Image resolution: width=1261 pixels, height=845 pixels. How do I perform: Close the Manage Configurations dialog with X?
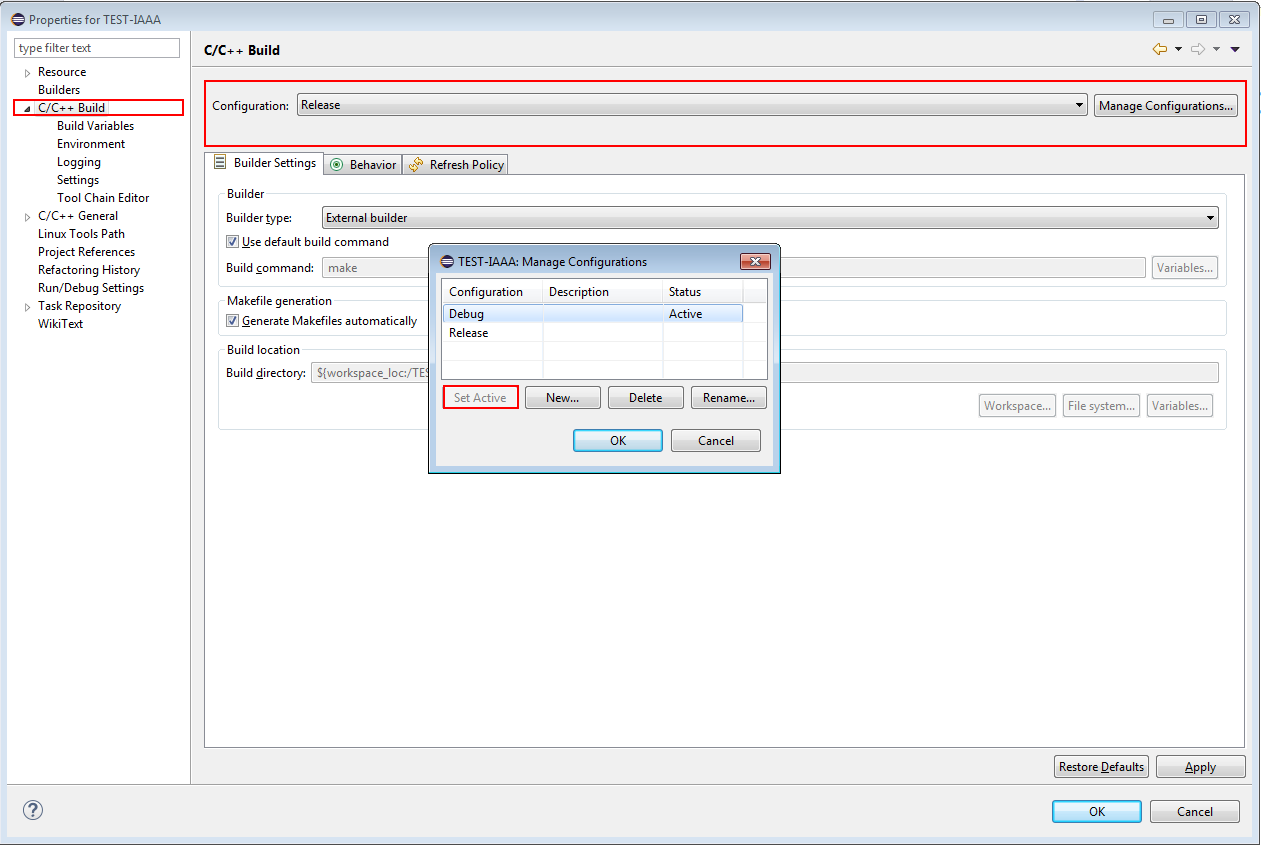click(754, 262)
